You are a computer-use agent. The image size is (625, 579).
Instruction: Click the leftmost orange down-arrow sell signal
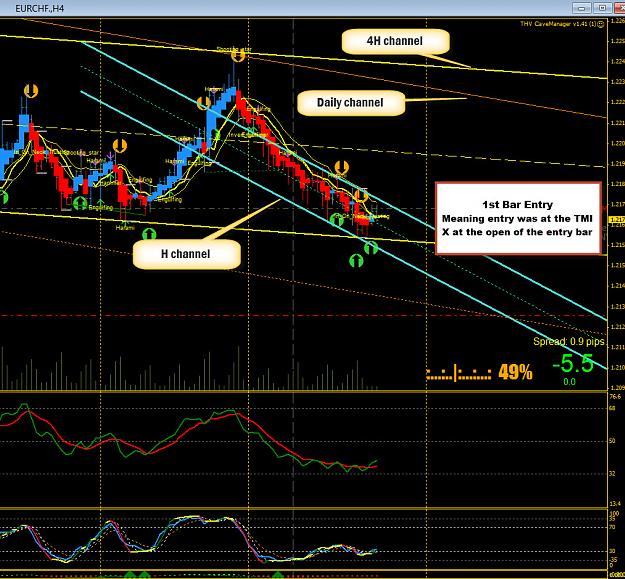[x=31, y=91]
